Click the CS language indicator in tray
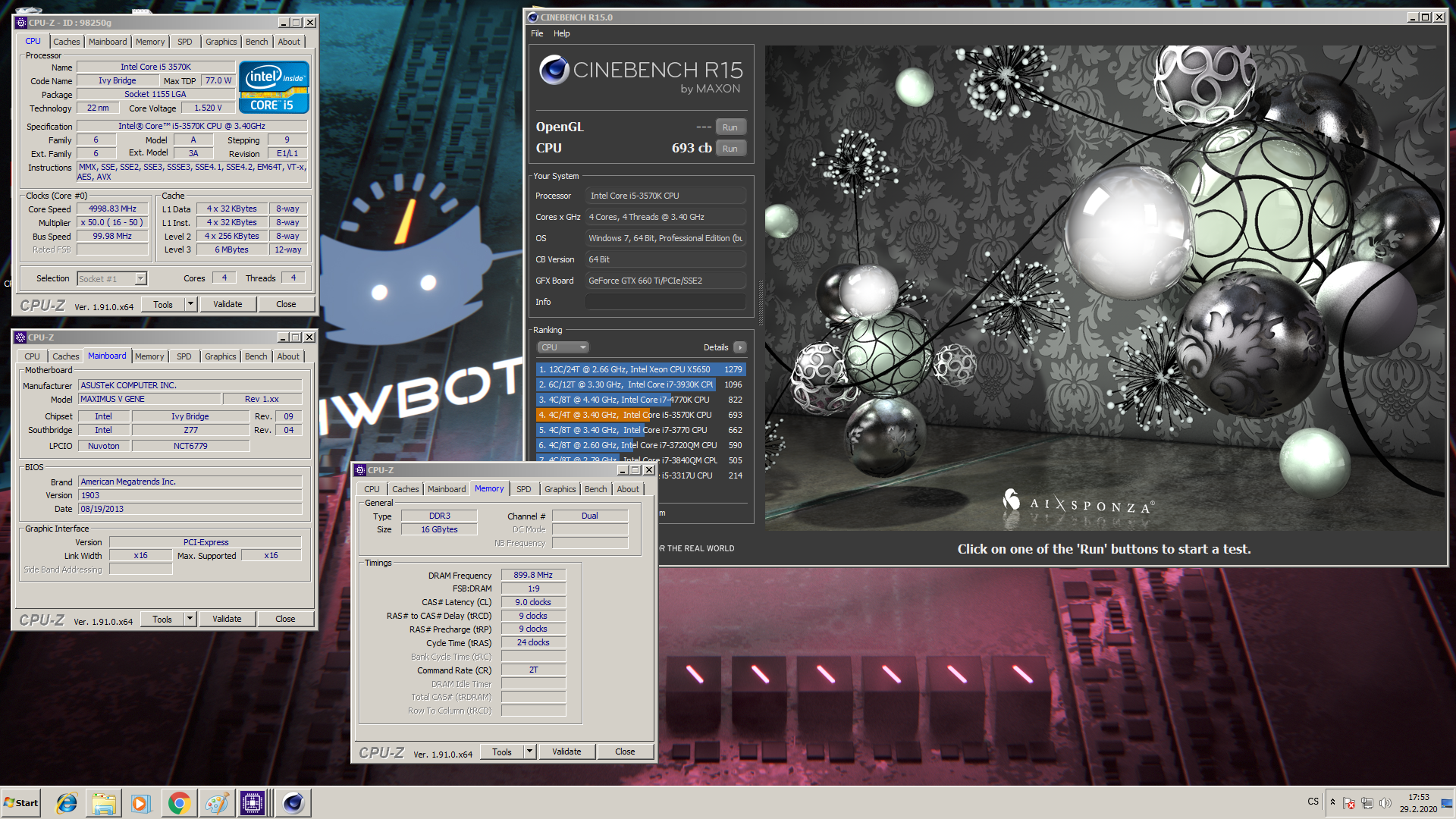This screenshot has width=1456, height=819. tap(1313, 802)
